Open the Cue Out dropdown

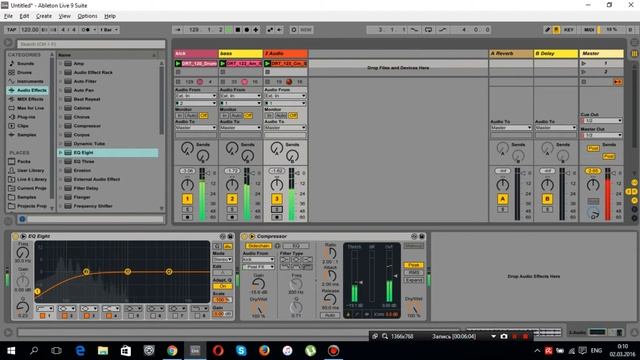(602, 121)
